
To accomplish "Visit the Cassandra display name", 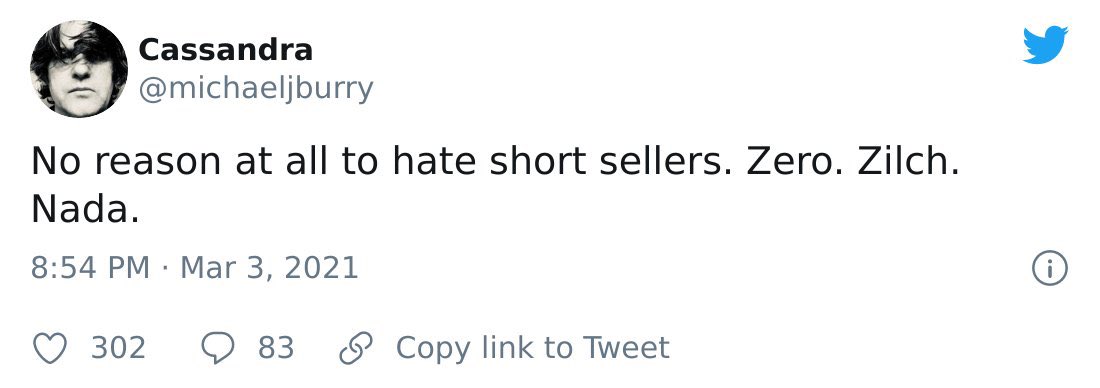I will coord(225,51).
